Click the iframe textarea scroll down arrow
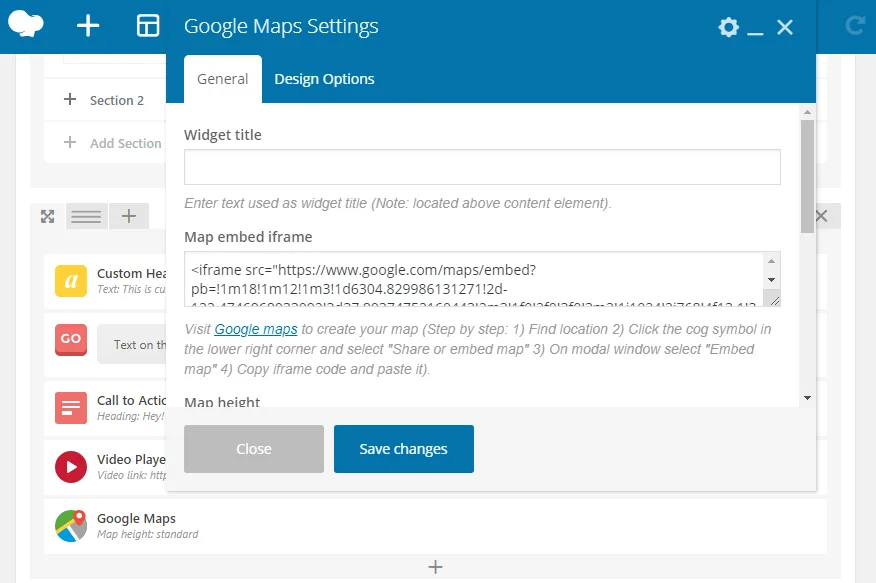Screen dimensions: 876x583 pyautogui.click(x=772, y=280)
